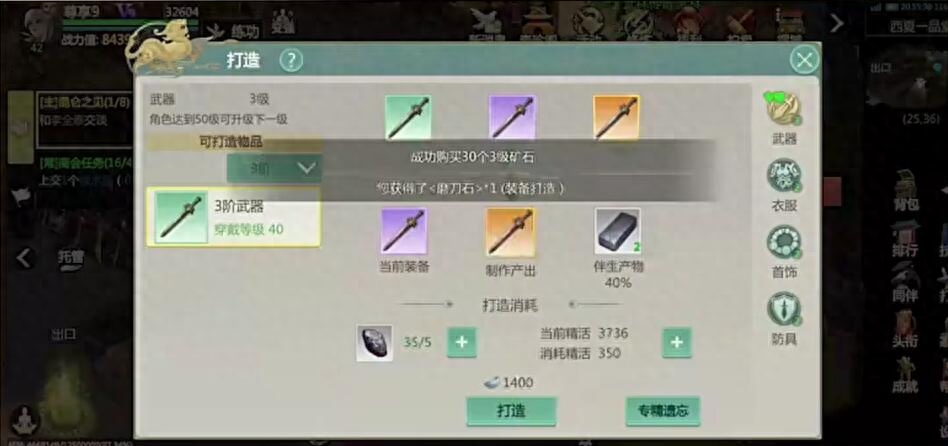
Task: Select the 武器 weapon category icon
Action: coord(783,109)
